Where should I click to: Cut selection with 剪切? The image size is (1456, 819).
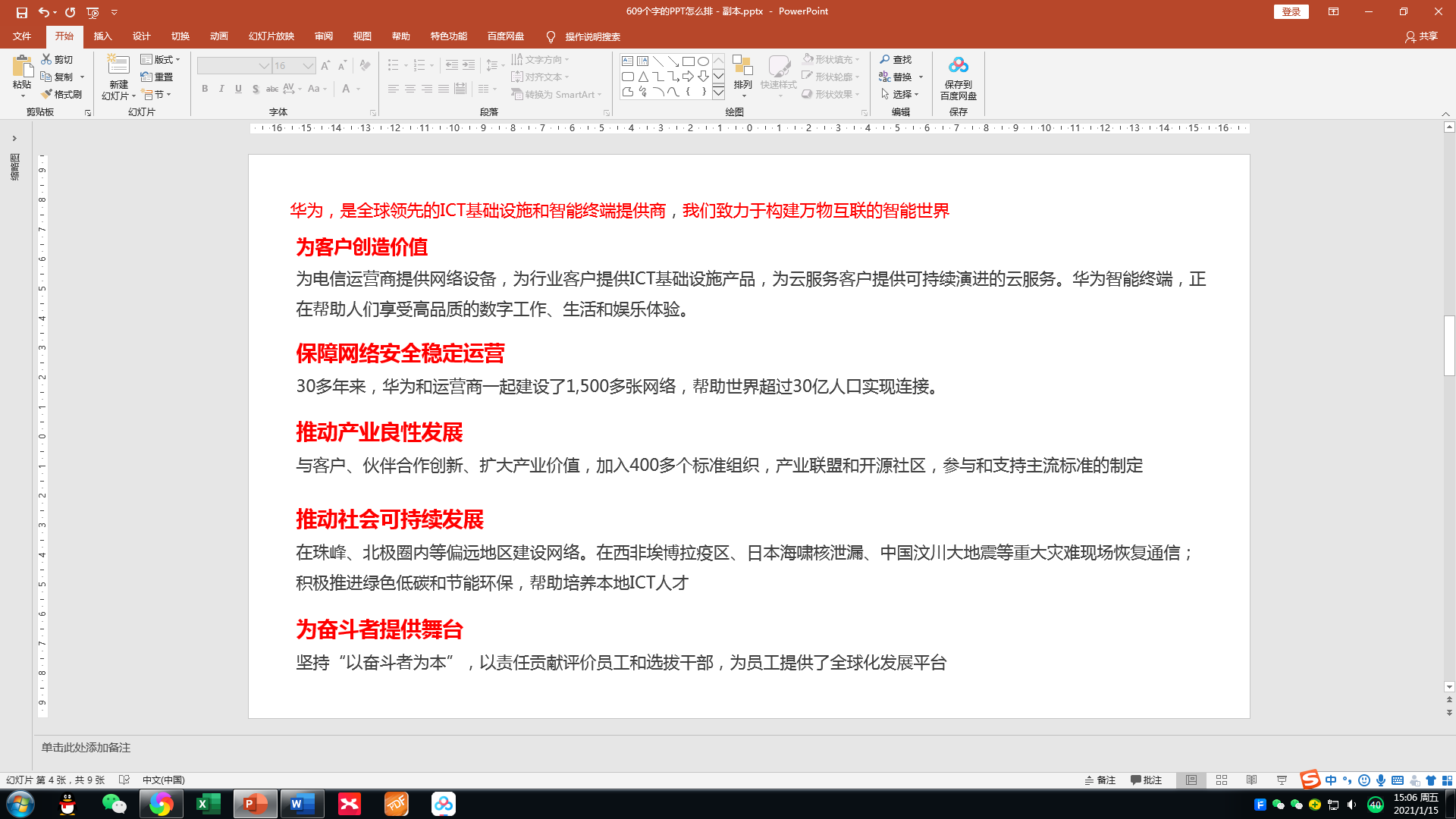[57, 59]
